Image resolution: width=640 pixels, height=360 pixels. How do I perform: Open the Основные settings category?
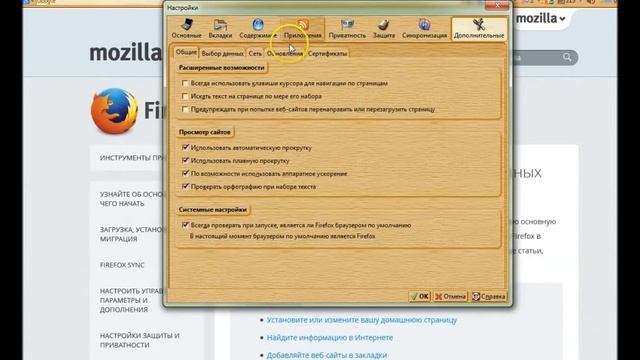pyautogui.click(x=187, y=29)
